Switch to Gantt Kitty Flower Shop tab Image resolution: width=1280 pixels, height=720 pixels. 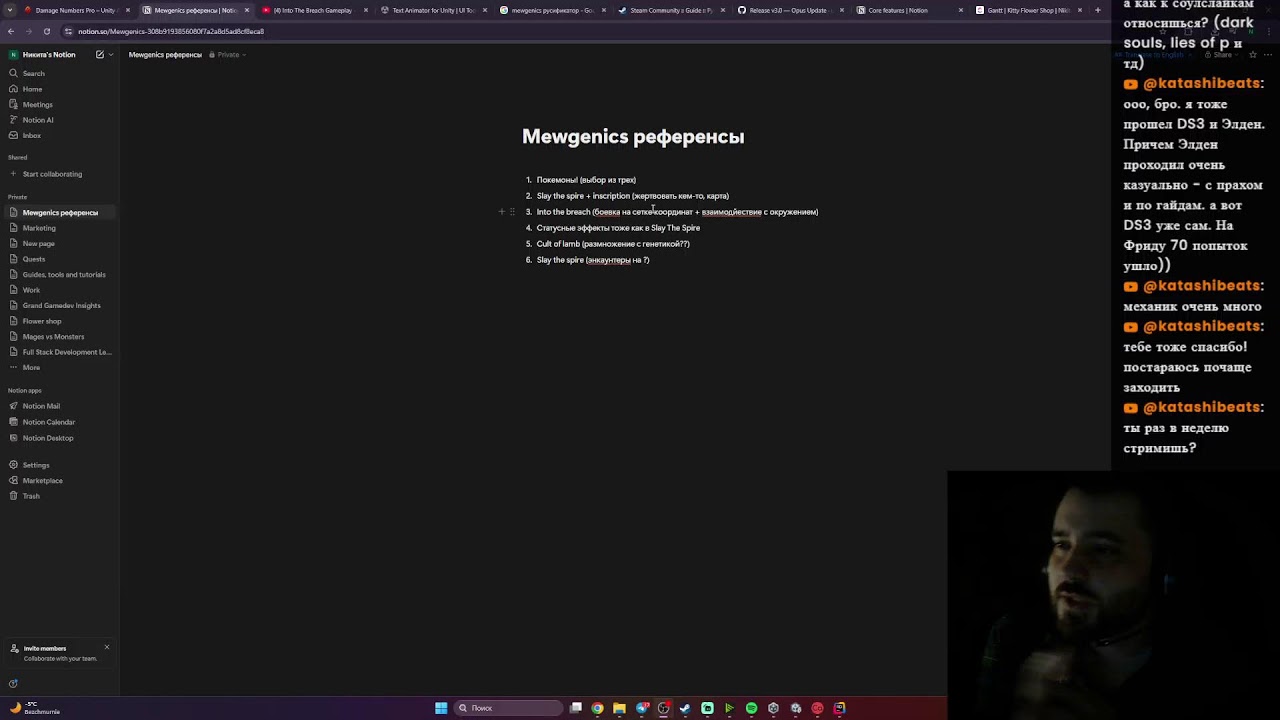[1027, 10]
